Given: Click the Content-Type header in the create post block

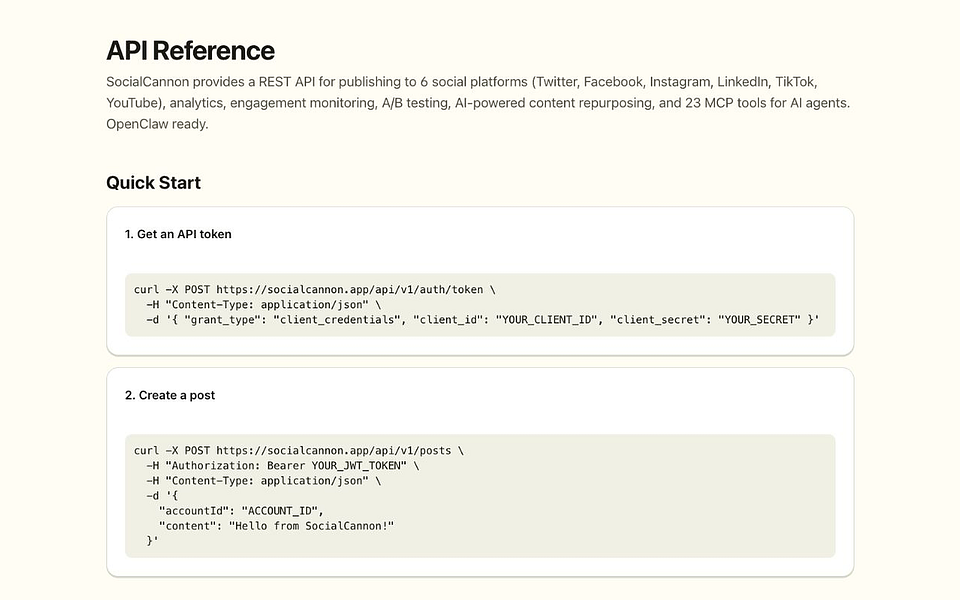Looking at the screenshot, I should point(267,481).
